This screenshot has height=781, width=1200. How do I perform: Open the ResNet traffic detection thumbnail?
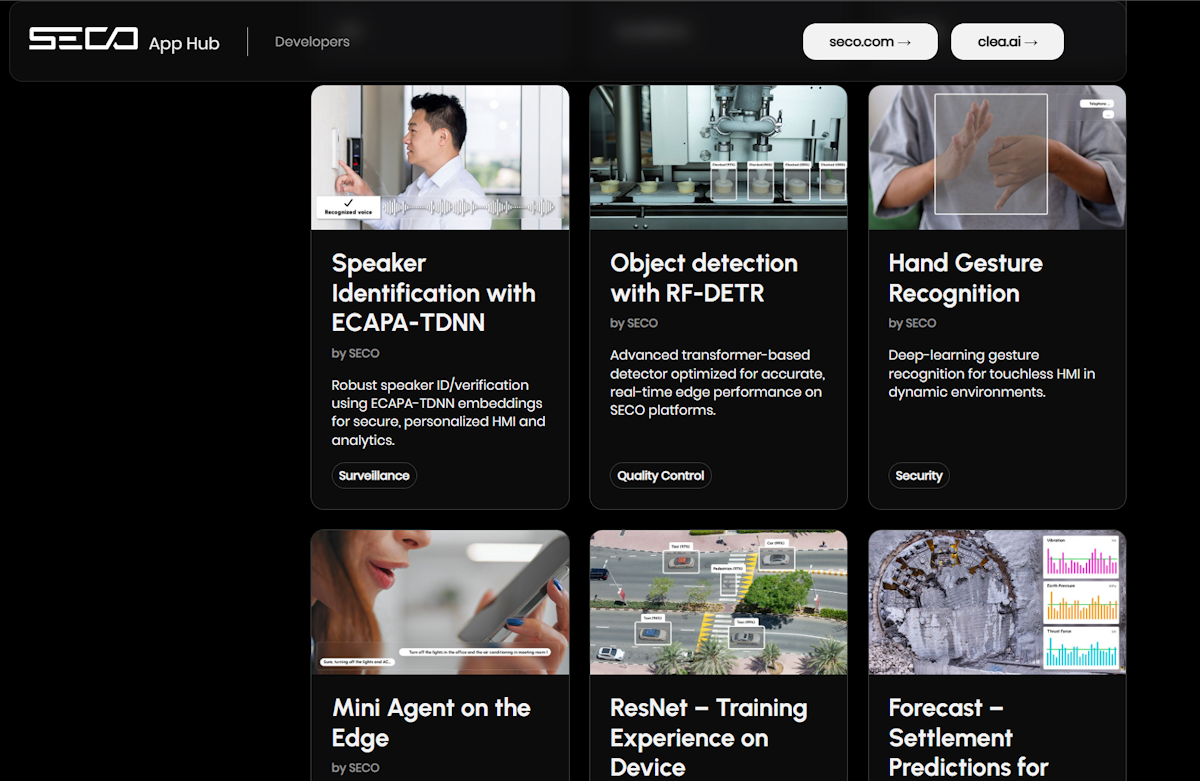pyautogui.click(x=718, y=602)
